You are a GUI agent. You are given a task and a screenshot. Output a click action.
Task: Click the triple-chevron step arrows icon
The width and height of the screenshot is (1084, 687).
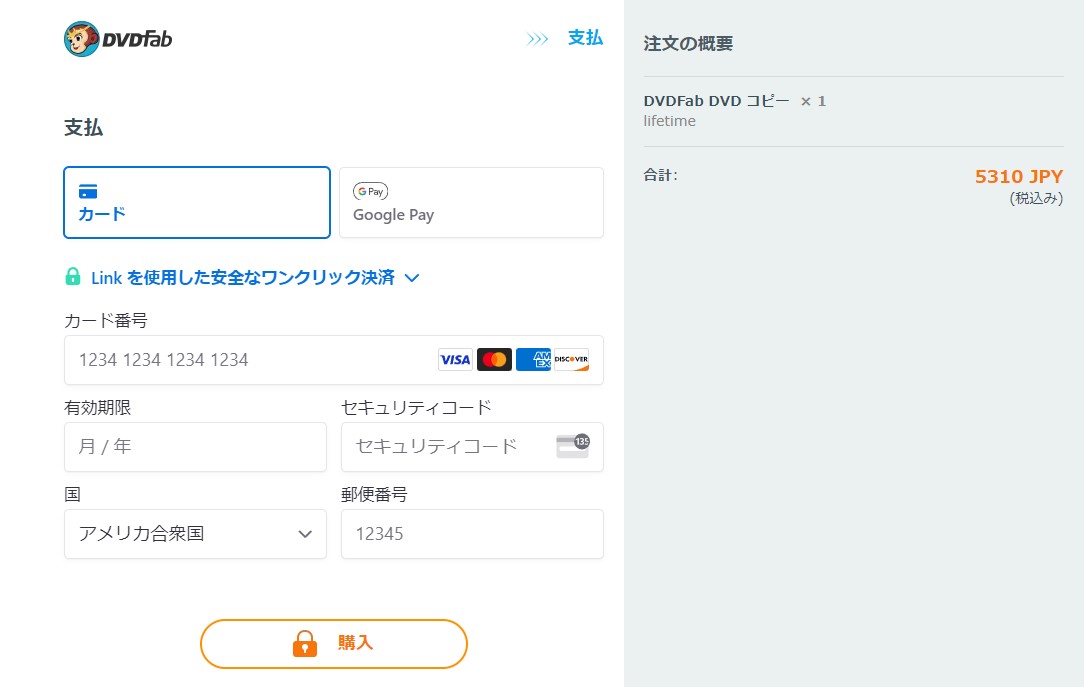pos(537,39)
